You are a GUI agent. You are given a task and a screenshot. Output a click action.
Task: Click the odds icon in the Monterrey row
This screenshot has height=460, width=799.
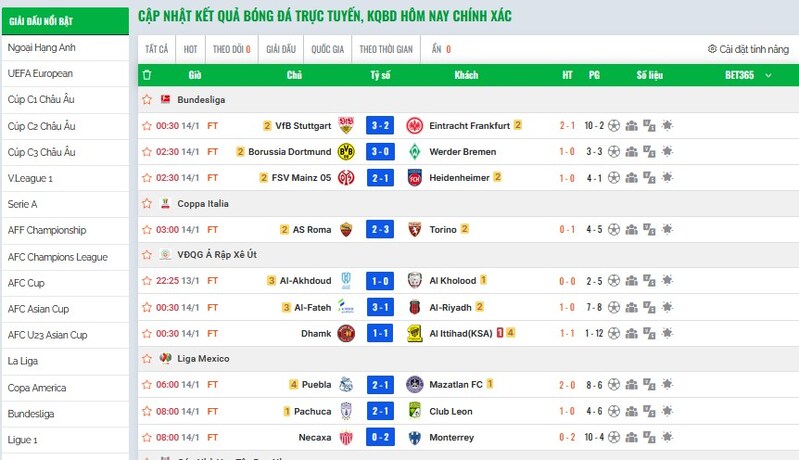tap(649, 437)
